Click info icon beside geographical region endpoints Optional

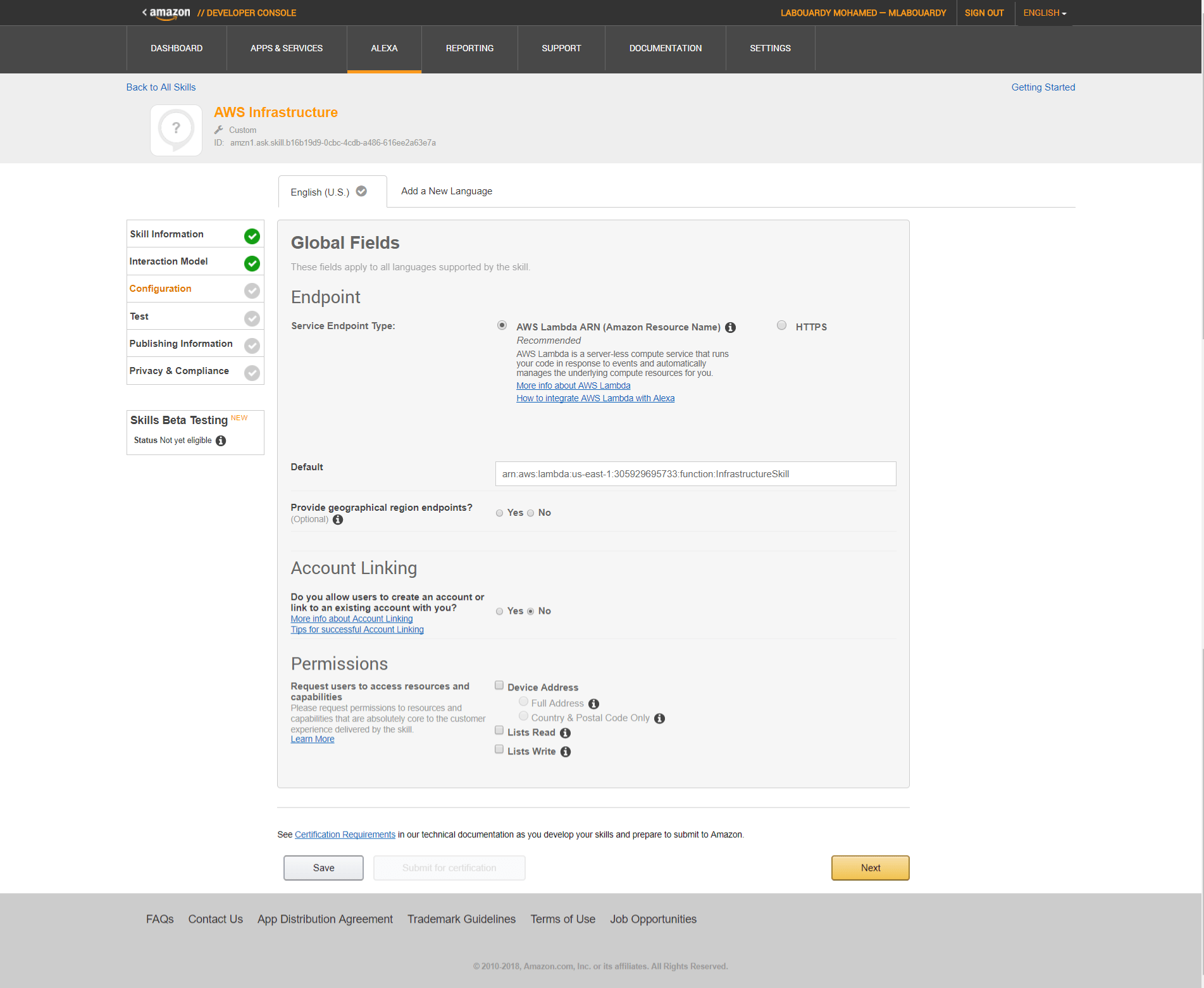(338, 520)
